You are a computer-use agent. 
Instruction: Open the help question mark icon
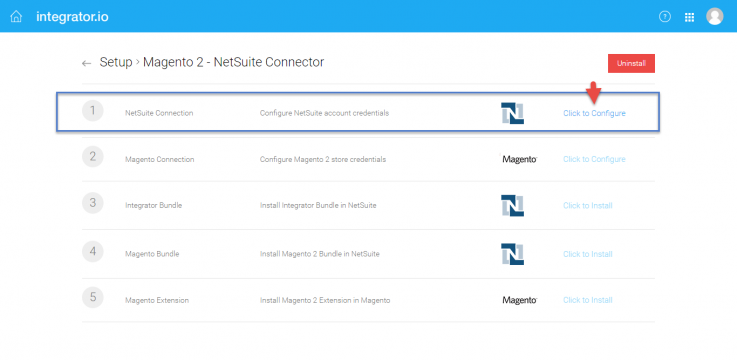(x=665, y=17)
